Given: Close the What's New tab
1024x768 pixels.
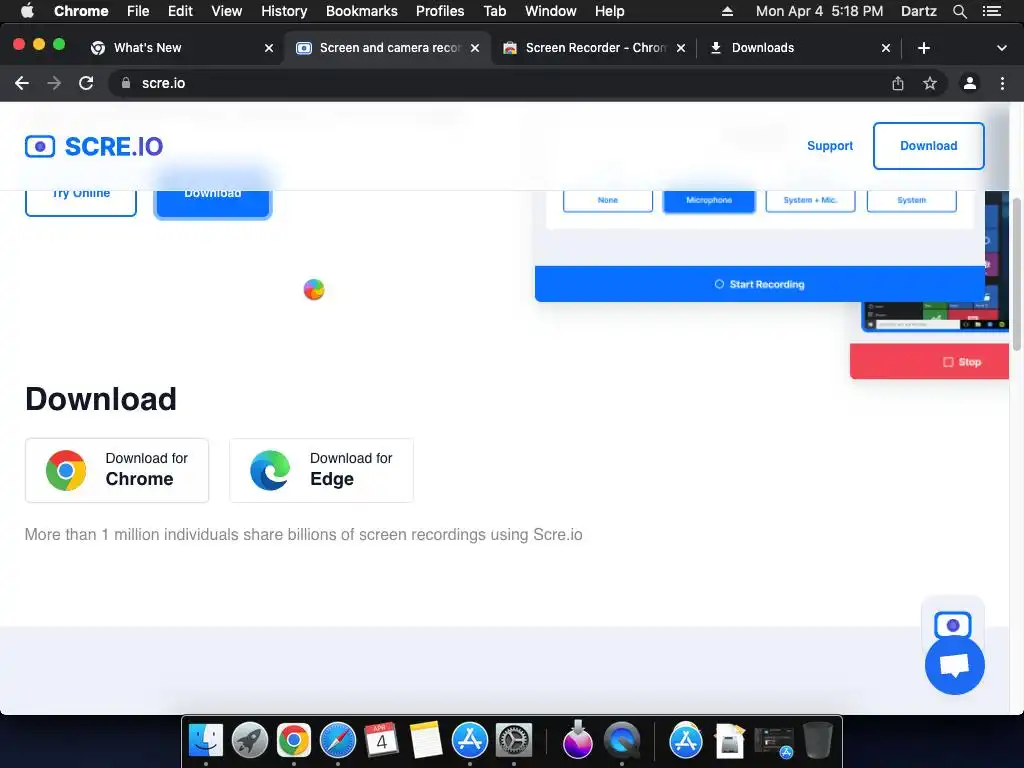Looking at the screenshot, I should click(268, 48).
